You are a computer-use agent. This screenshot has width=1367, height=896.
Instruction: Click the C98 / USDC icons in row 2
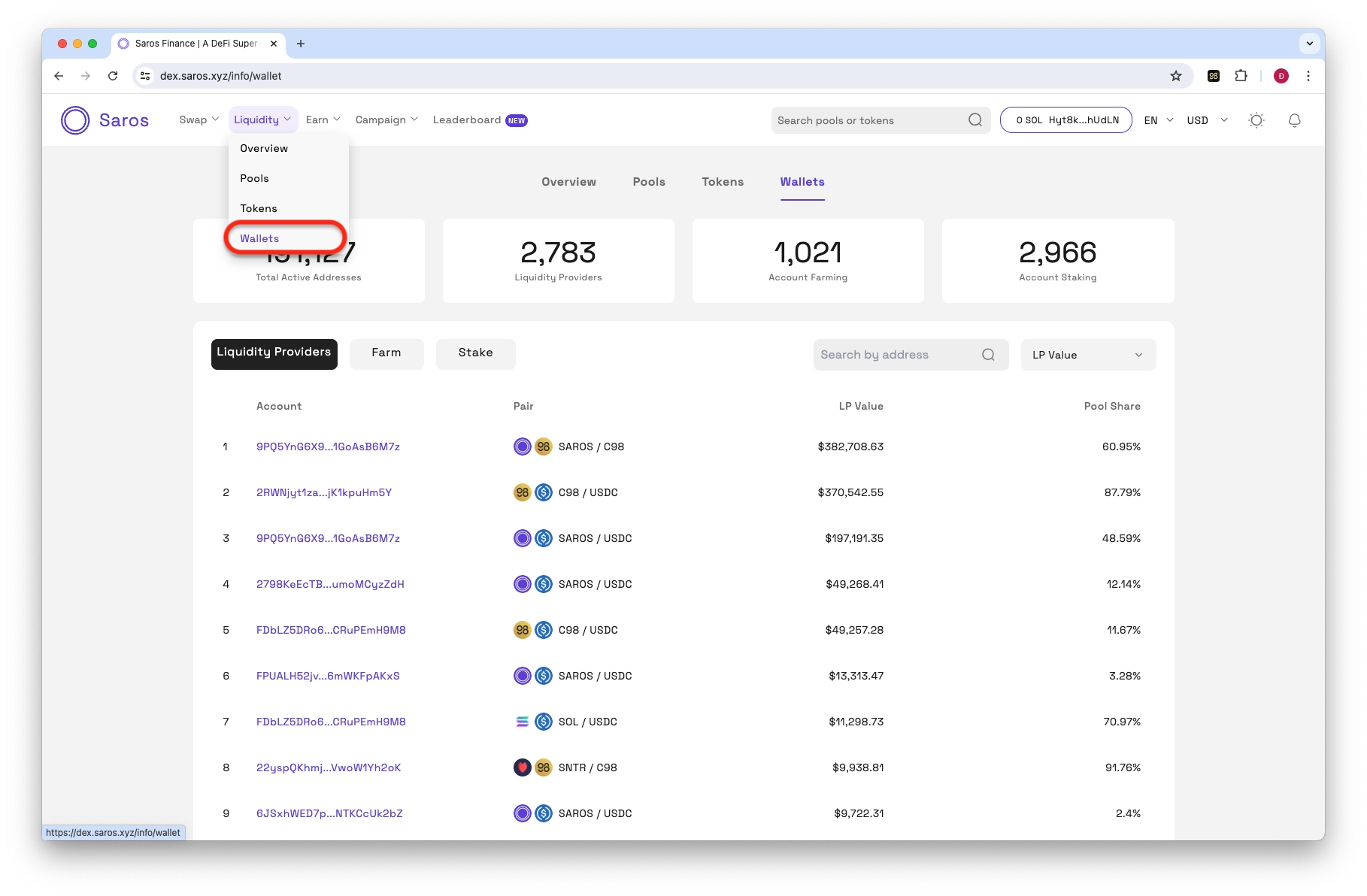[533, 492]
